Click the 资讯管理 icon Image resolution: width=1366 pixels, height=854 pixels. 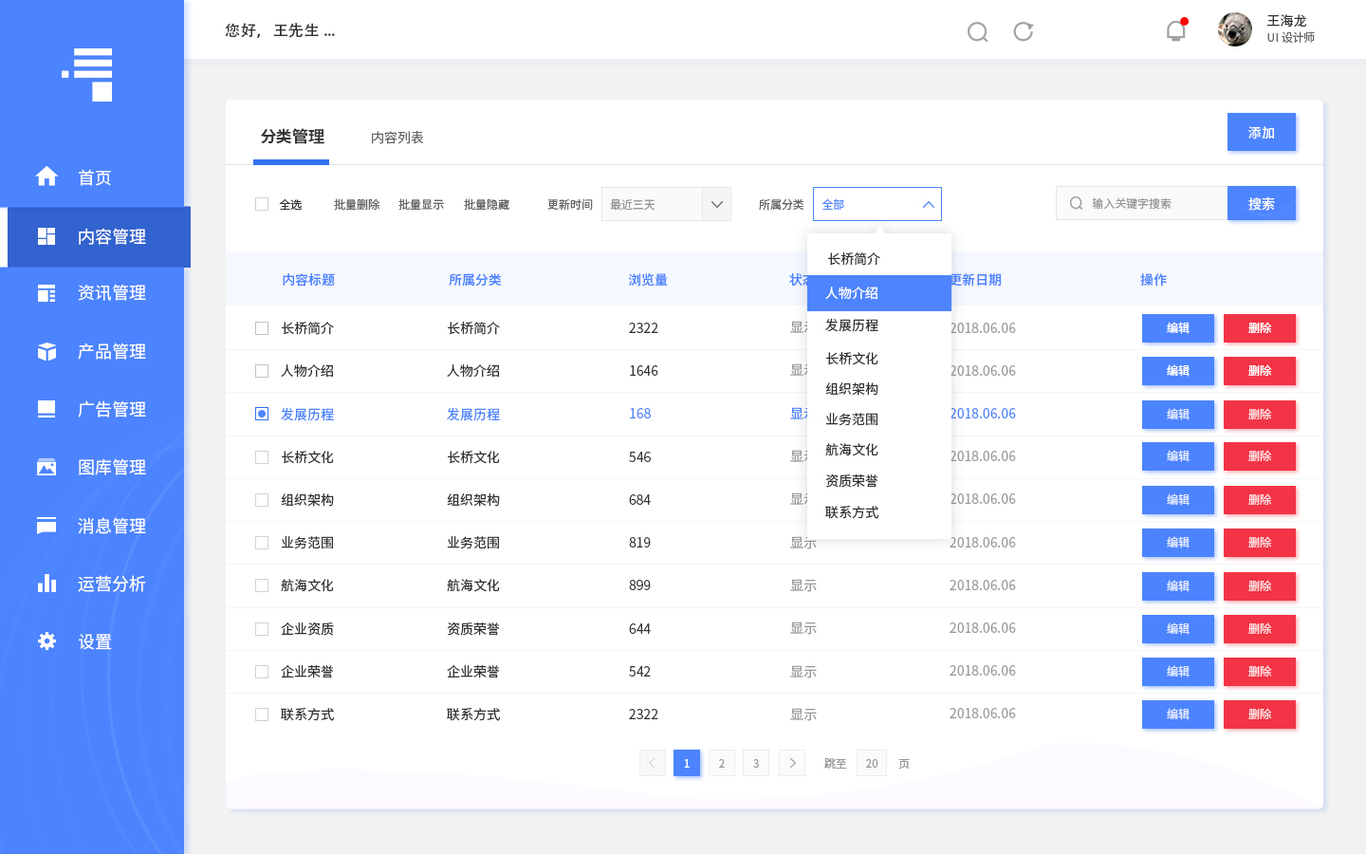tap(46, 293)
